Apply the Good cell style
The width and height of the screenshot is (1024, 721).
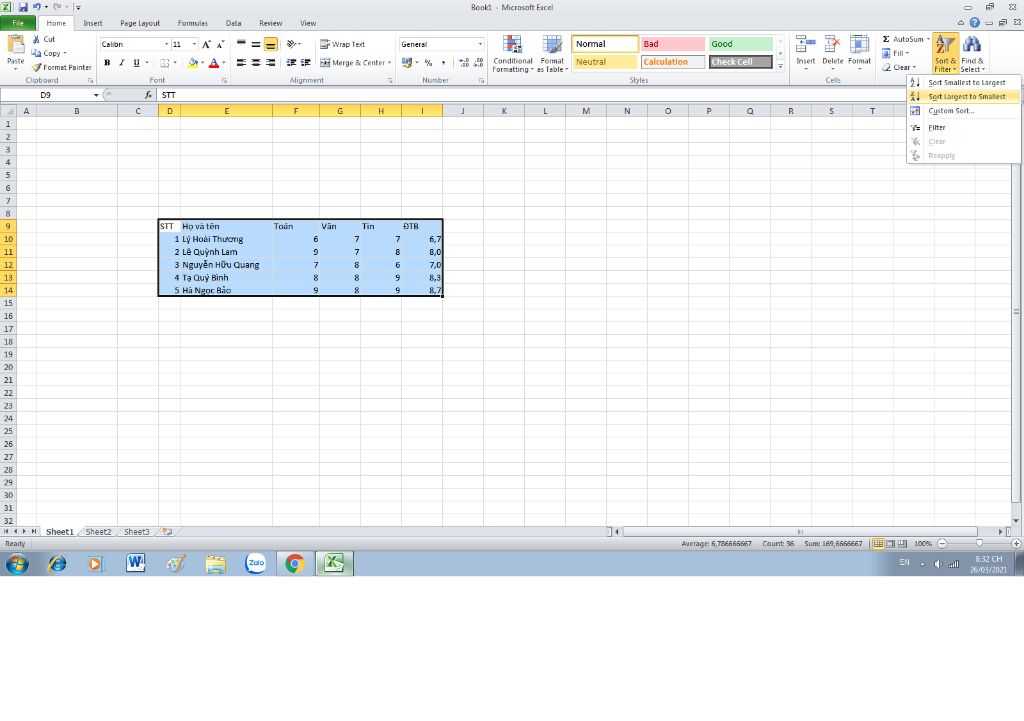point(741,44)
